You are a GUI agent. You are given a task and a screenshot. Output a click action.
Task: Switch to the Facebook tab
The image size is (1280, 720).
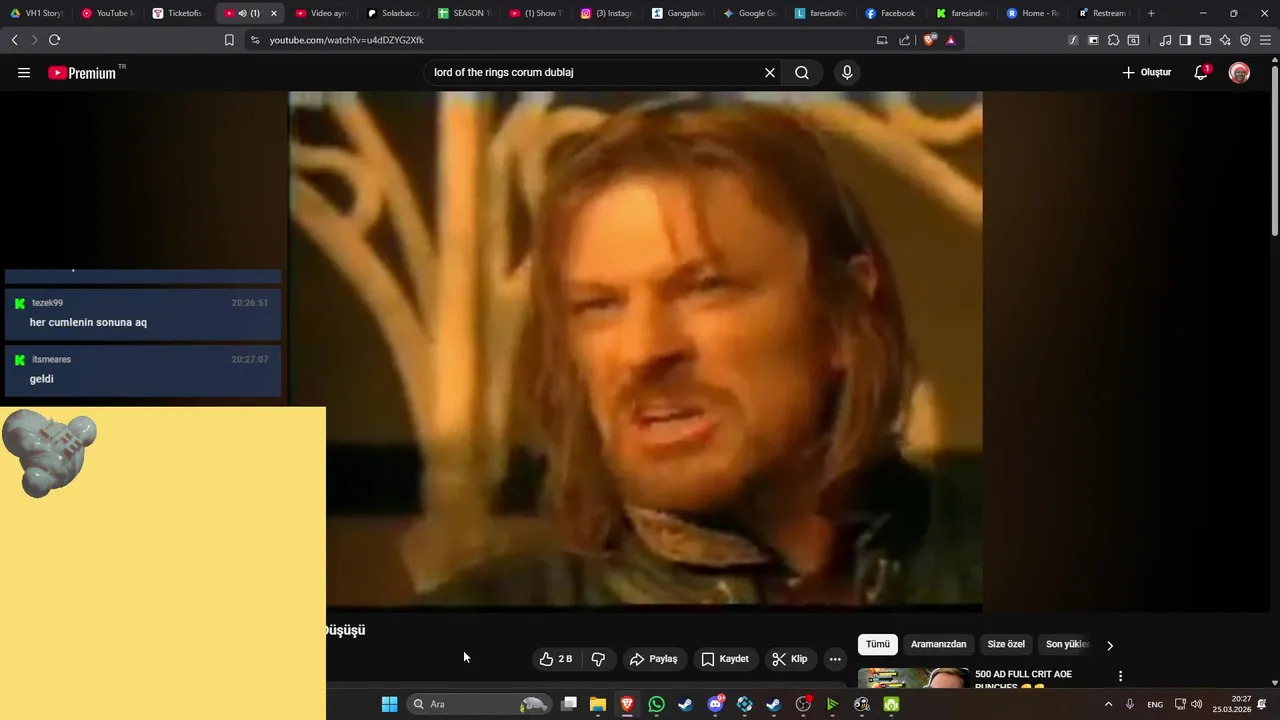[890, 13]
